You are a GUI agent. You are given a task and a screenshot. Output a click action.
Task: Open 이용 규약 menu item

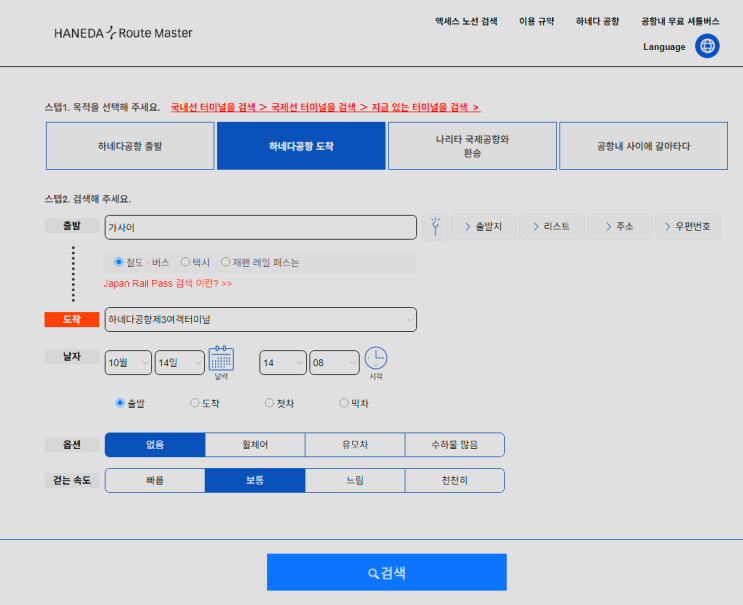pos(536,21)
